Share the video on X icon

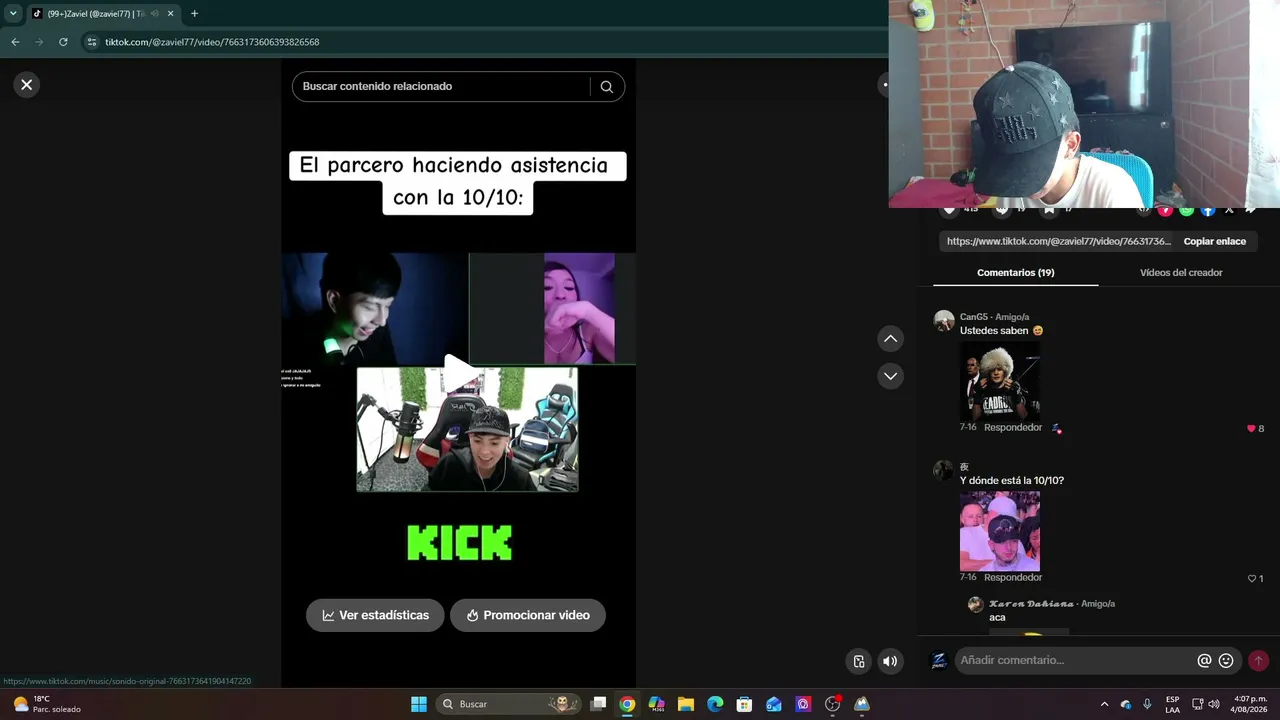(1229, 210)
